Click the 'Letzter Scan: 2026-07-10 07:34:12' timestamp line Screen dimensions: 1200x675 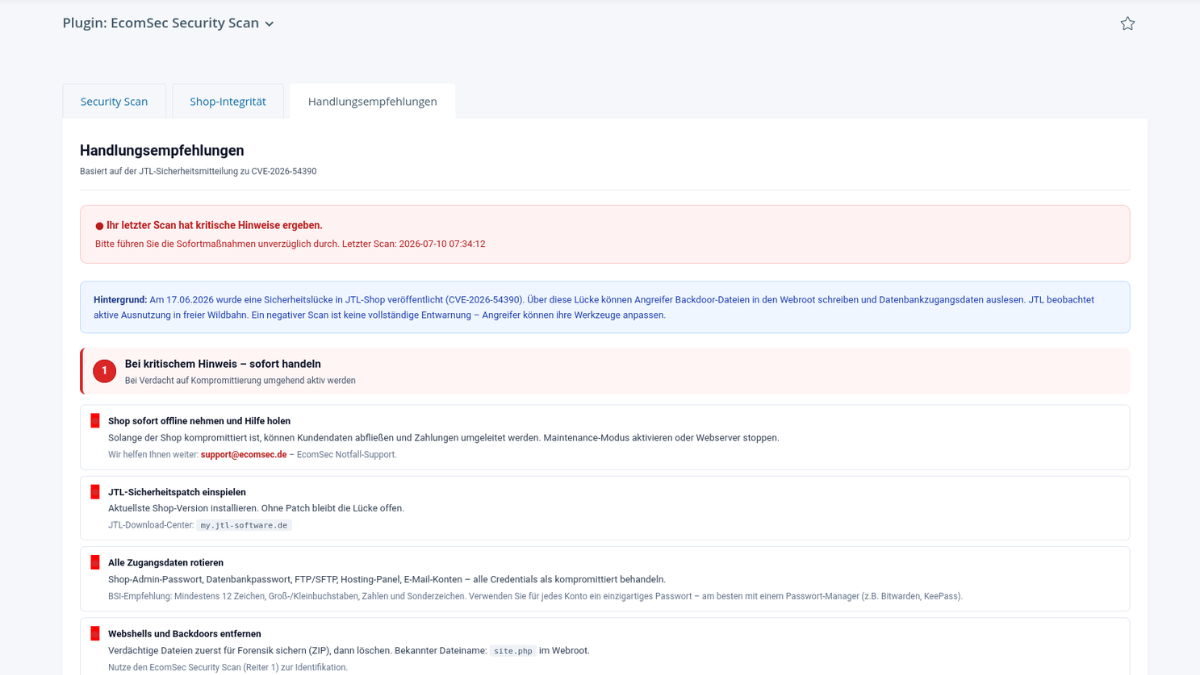(414, 244)
